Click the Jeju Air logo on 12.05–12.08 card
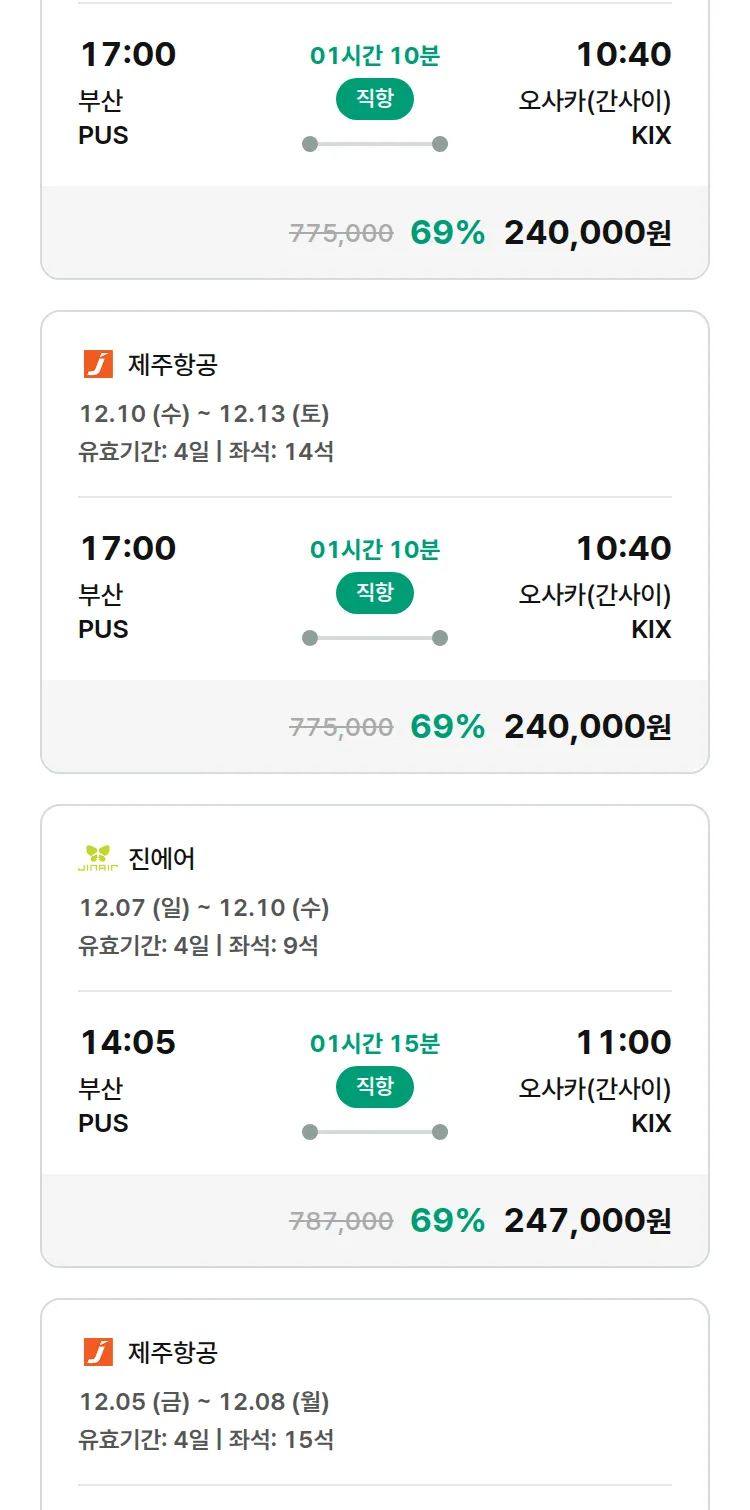 98,1353
